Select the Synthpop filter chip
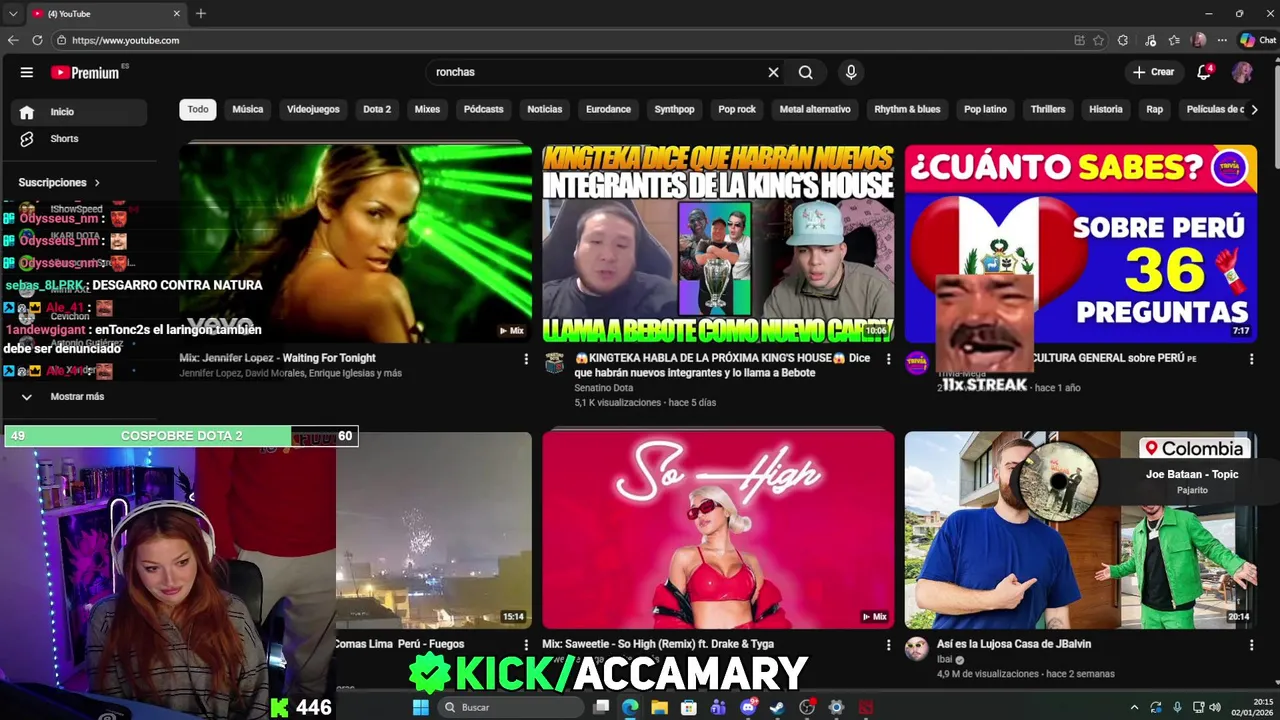The image size is (1280, 720). (674, 109)
